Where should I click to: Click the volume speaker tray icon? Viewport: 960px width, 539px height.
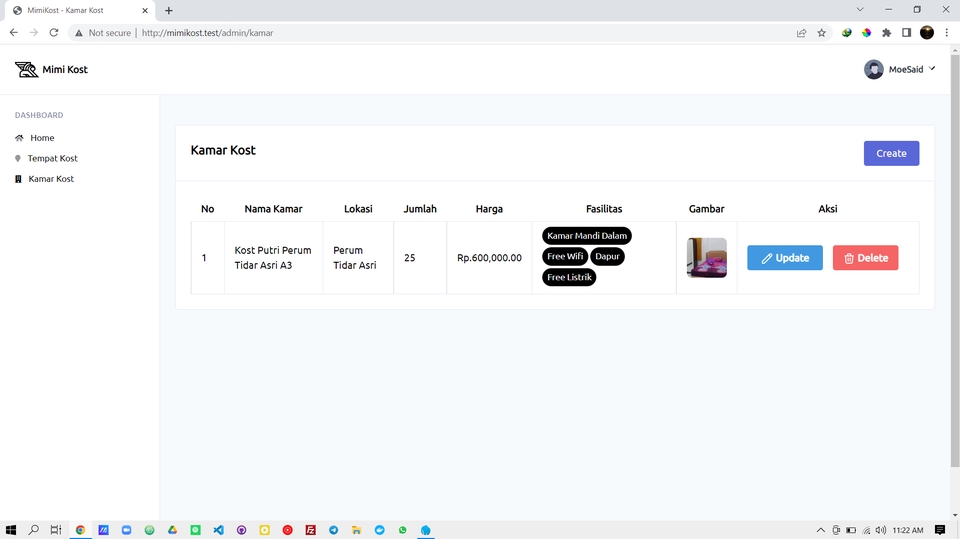[880, 530]
